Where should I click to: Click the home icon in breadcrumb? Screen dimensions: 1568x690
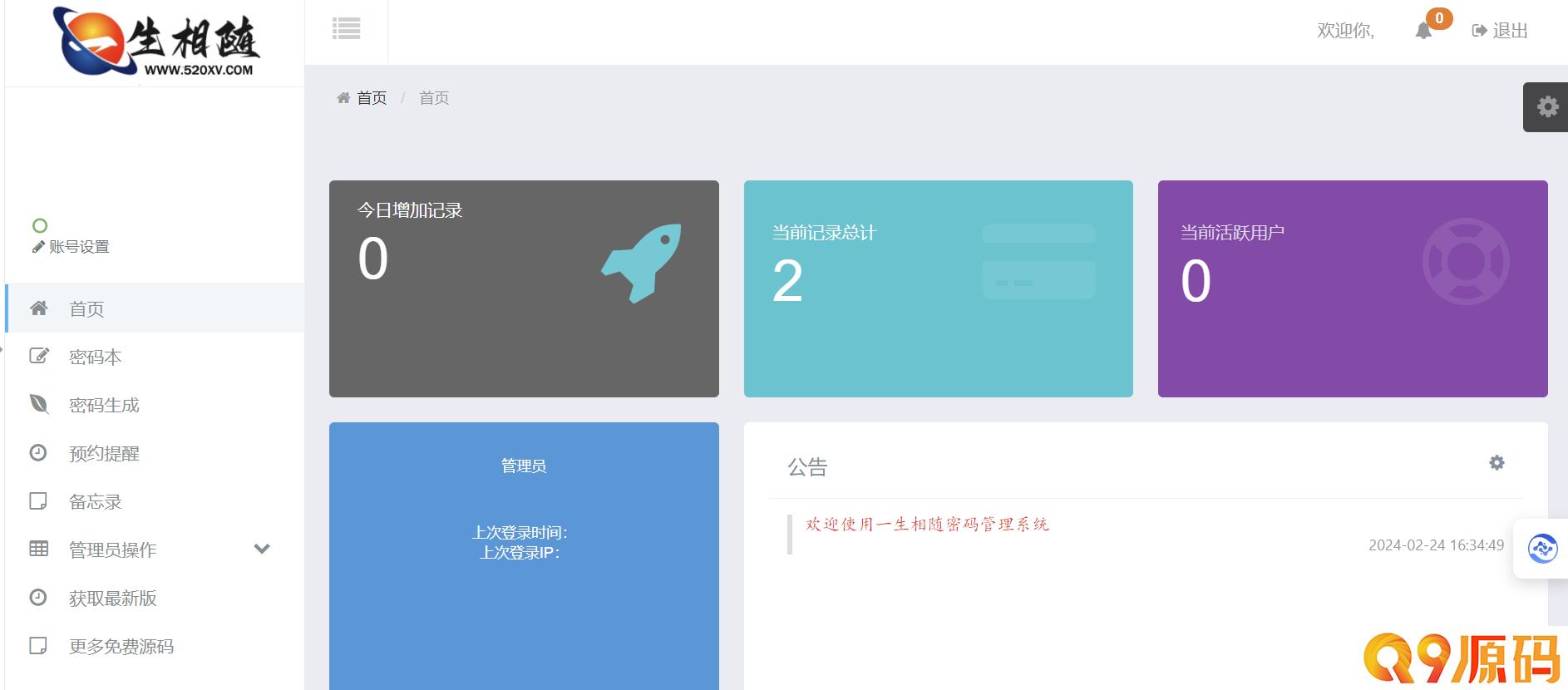(x=343, y=98)
